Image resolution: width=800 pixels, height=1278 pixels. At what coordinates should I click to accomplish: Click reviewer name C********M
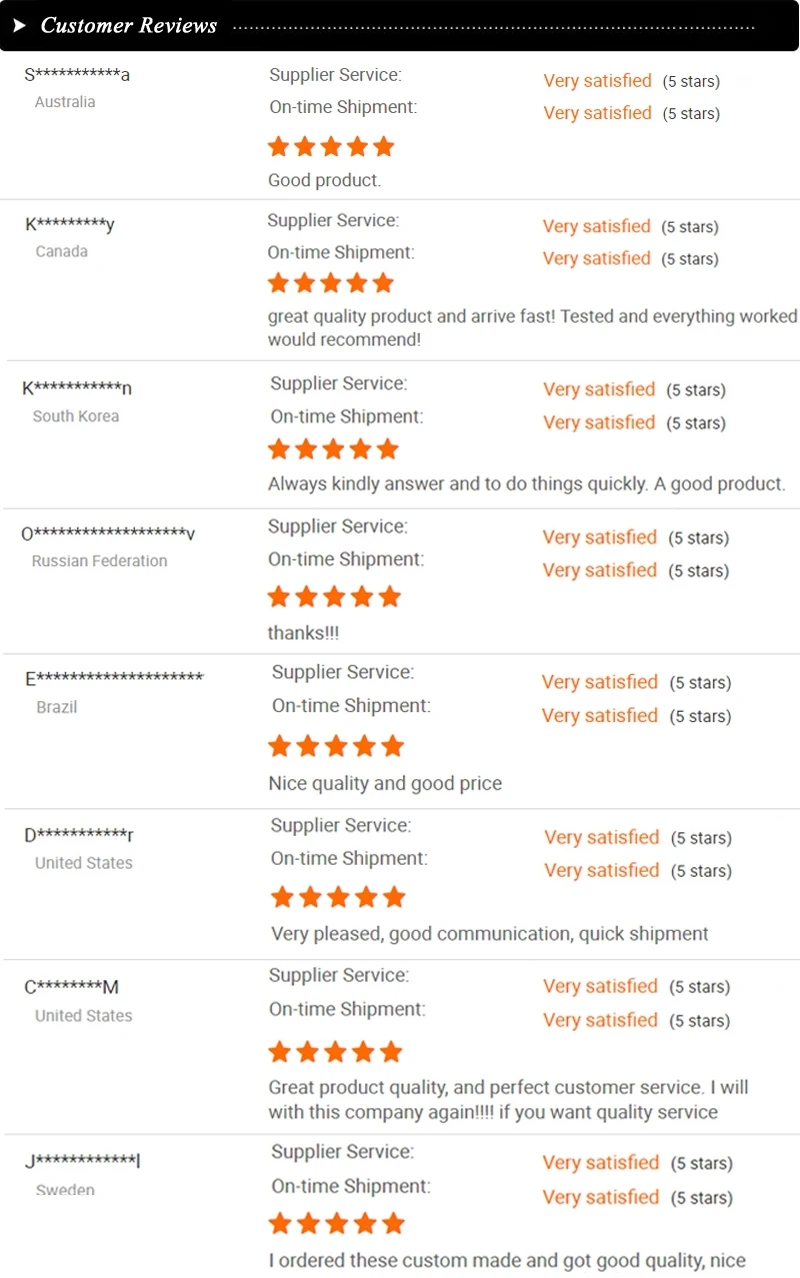click(x=72, y=988)
